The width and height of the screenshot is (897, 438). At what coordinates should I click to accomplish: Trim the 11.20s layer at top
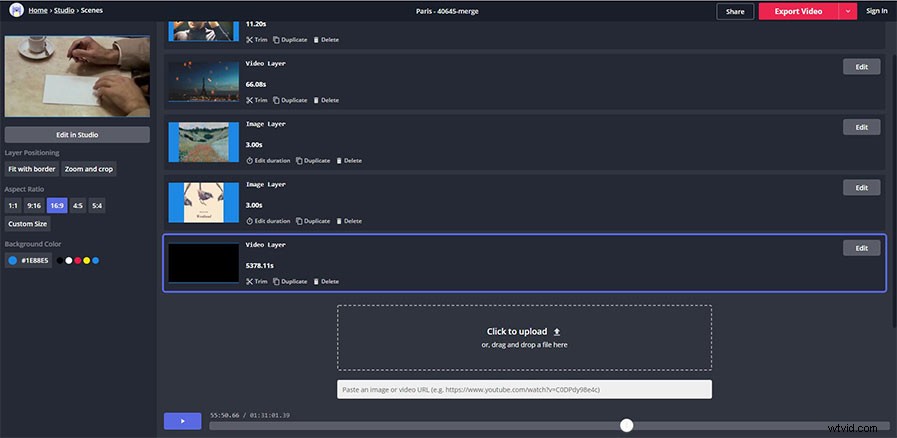coord(257,40)
